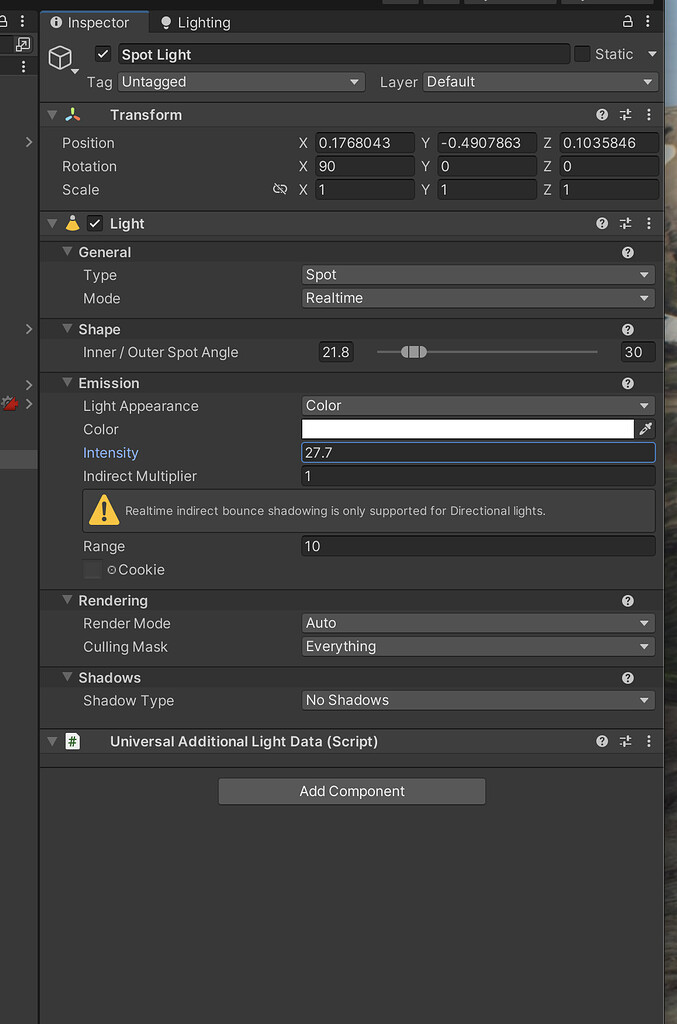The image size is (677, 1024).
Task: Open the Culling Mask dropdown
Action: point(477,646)
